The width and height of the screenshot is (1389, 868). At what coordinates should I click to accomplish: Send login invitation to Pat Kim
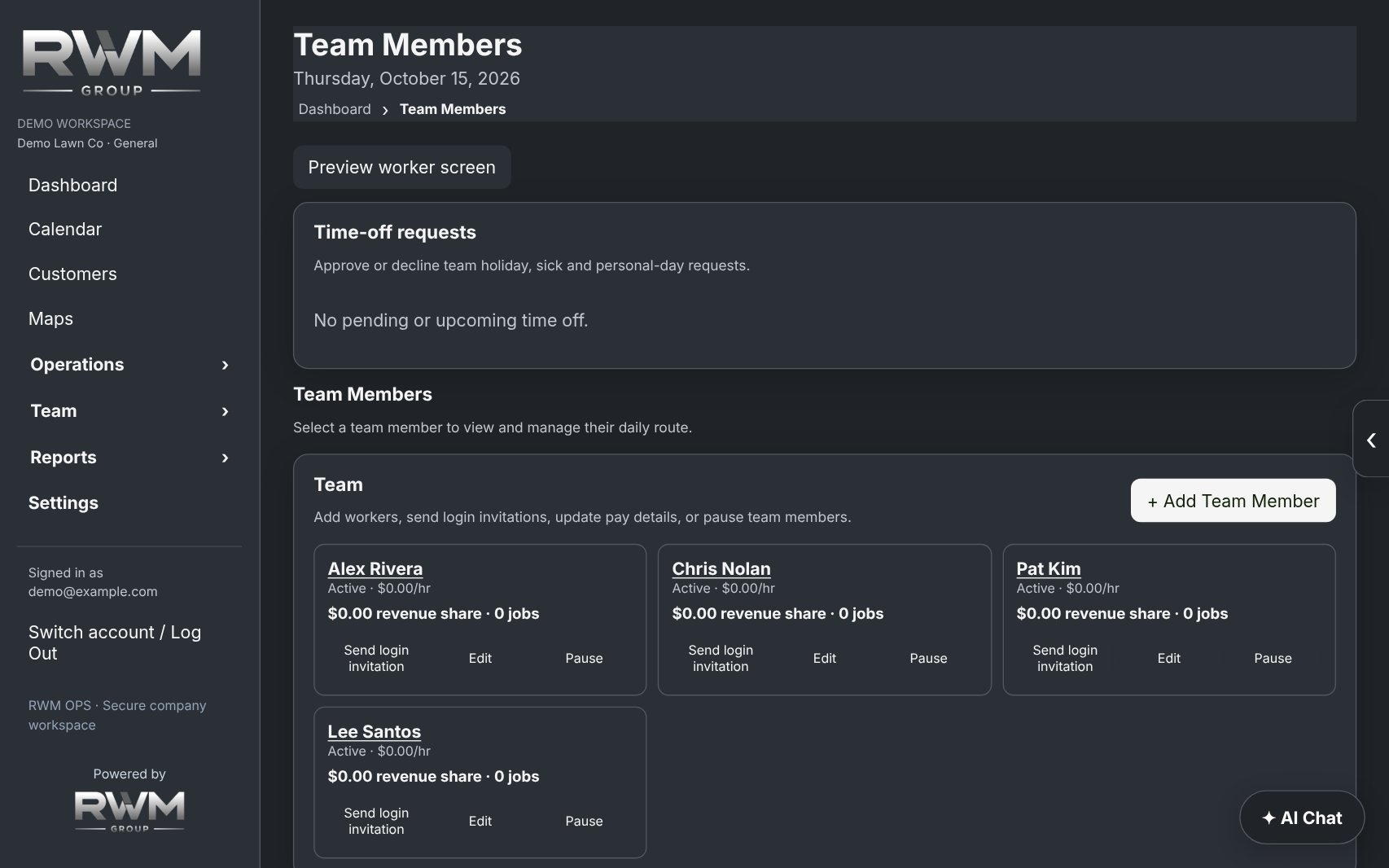click(x=1065, y=658)
